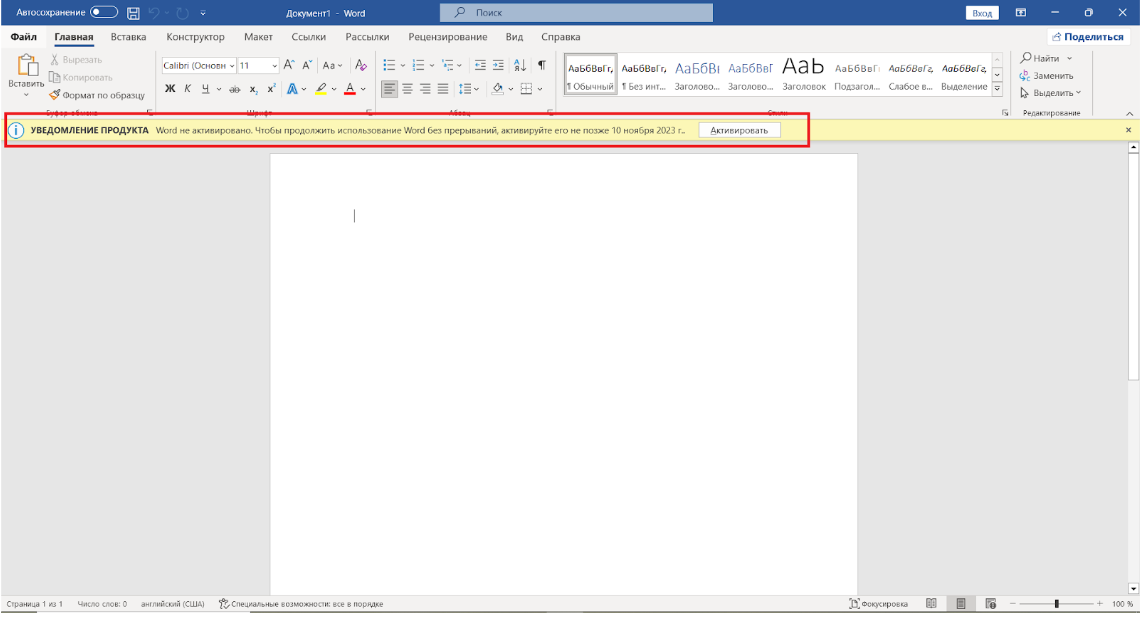Screen dimensions: 1140x620
Task: Click the superscript x² icon
Action: 271,89
